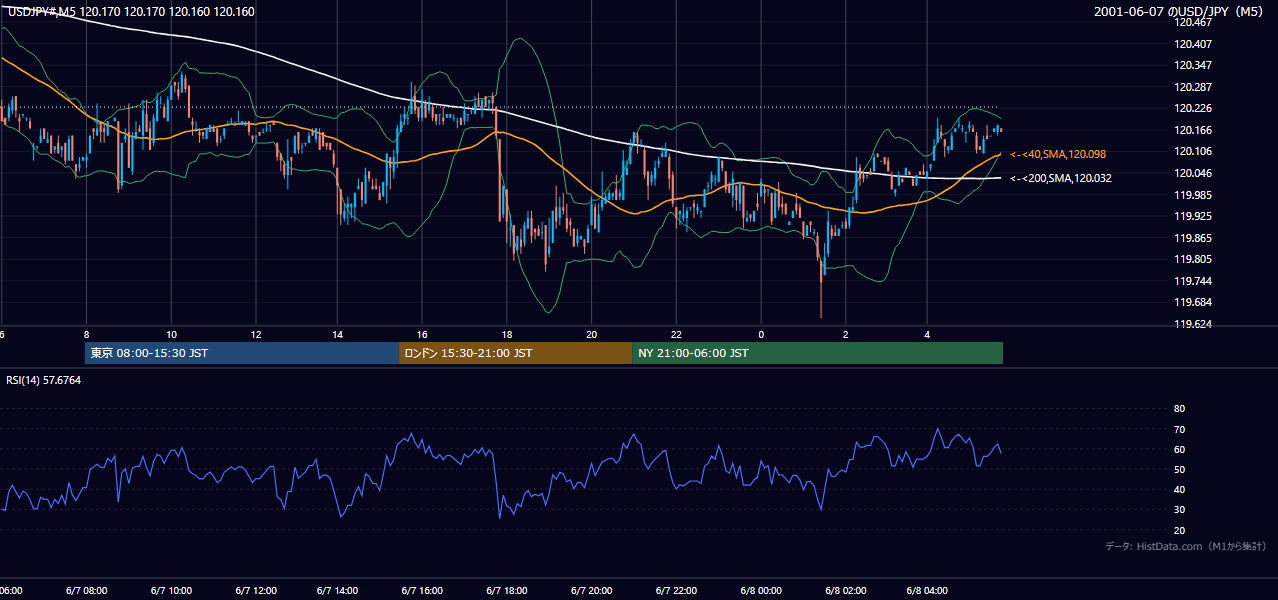
Task: Click the RSI 80 level label
Action: [x=1179, y=409]
